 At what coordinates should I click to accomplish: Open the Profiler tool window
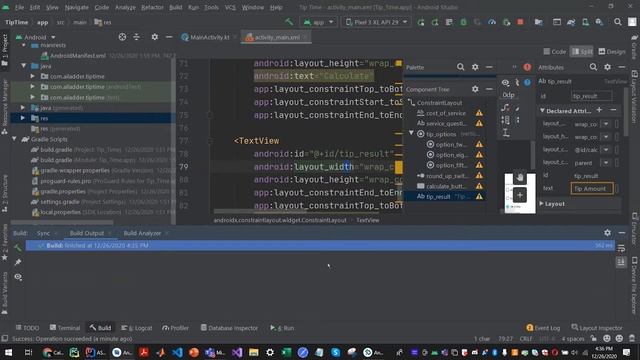pyautogui.click(x=176, y=328)
